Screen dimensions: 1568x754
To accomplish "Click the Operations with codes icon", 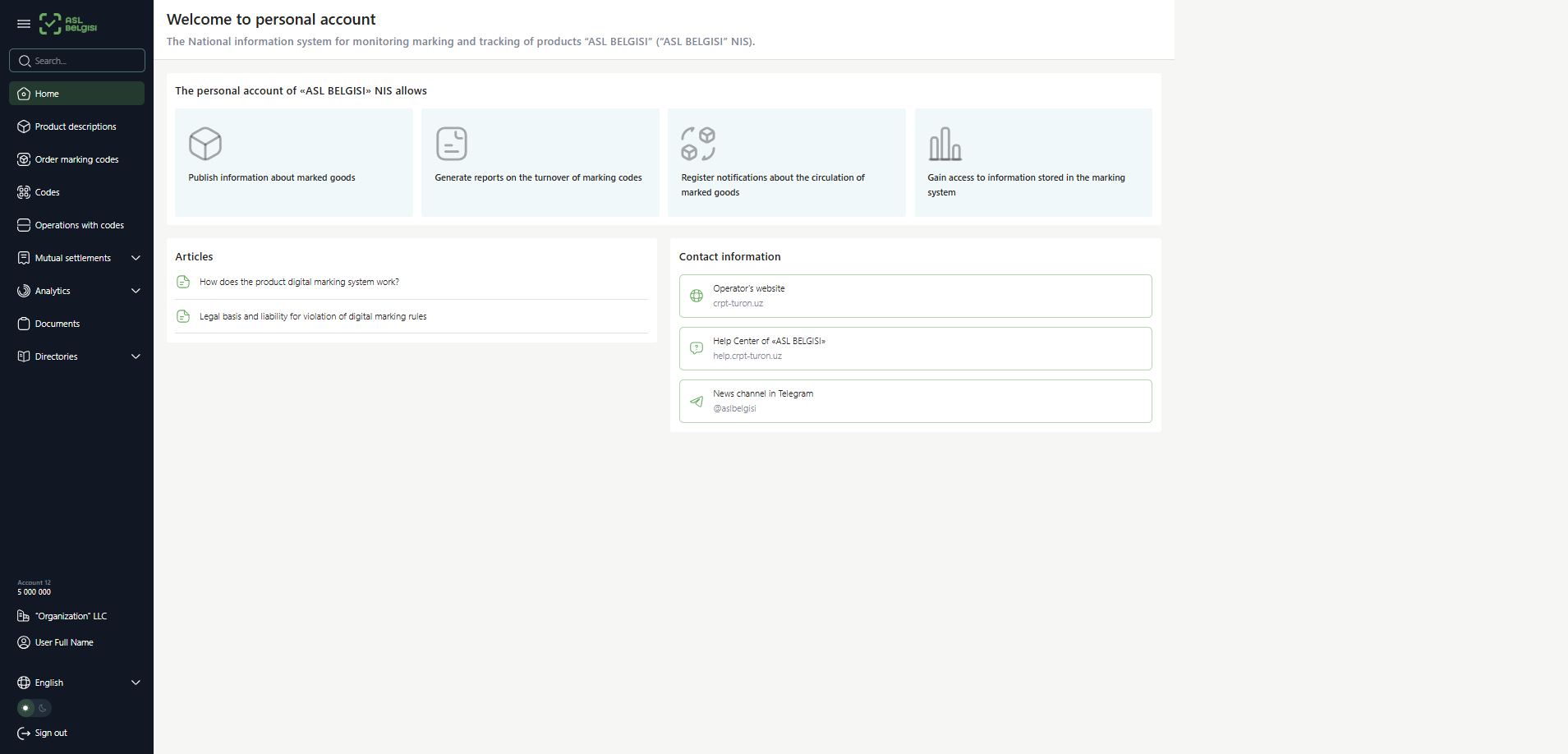I will point(24,225).
